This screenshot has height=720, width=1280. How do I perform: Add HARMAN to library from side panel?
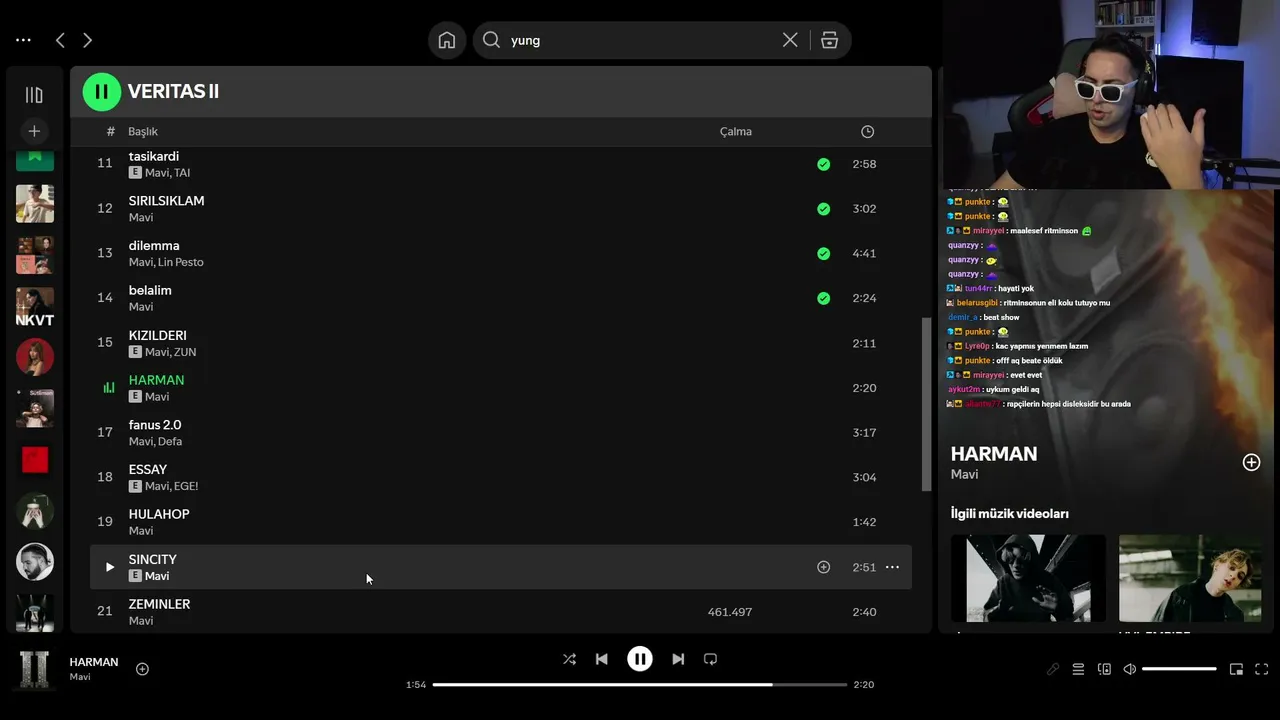coord(1251,462)
